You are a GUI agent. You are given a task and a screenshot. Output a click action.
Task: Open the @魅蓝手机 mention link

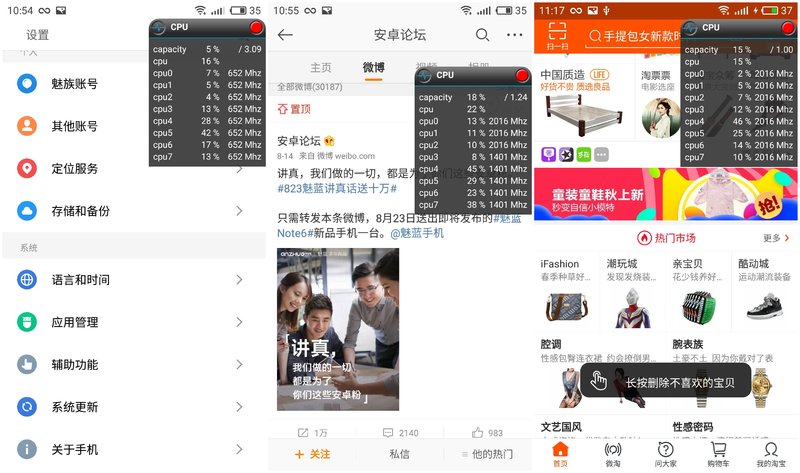[x=417, y=233]
